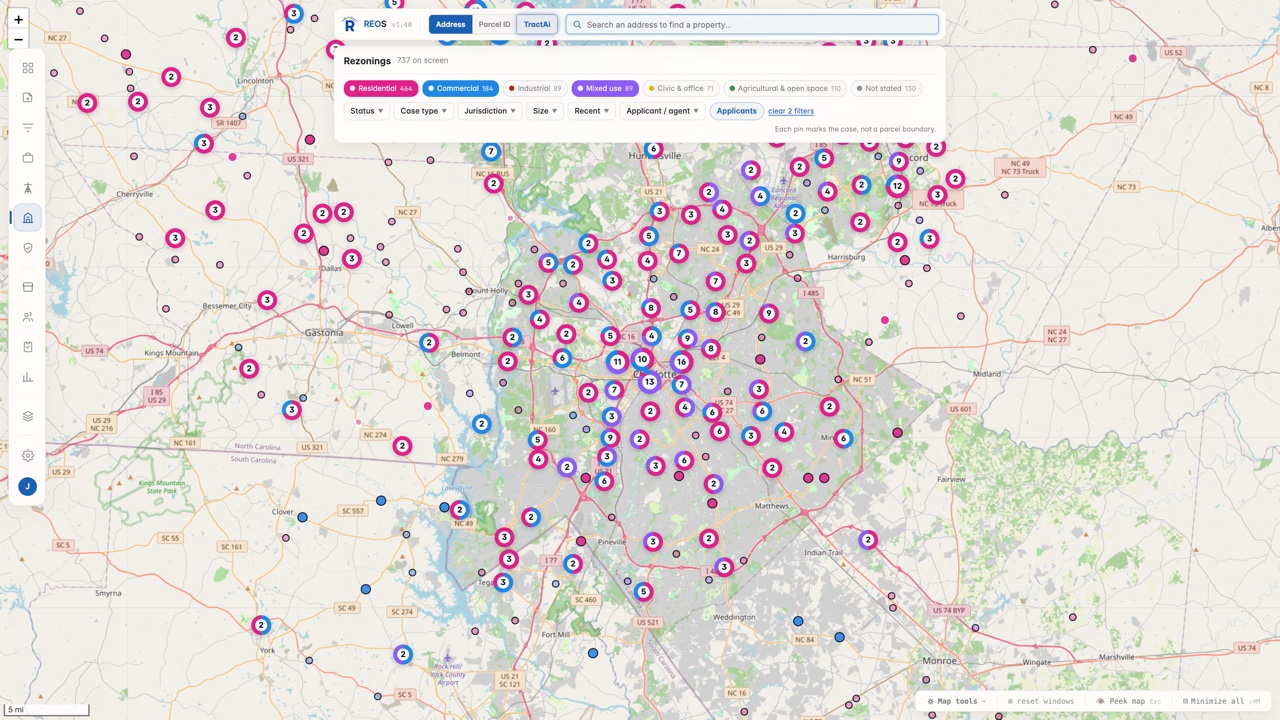Screen dimensions: 1280x720
Task: Click reset windows in the bottom bar
Action: pos(1040,701)
